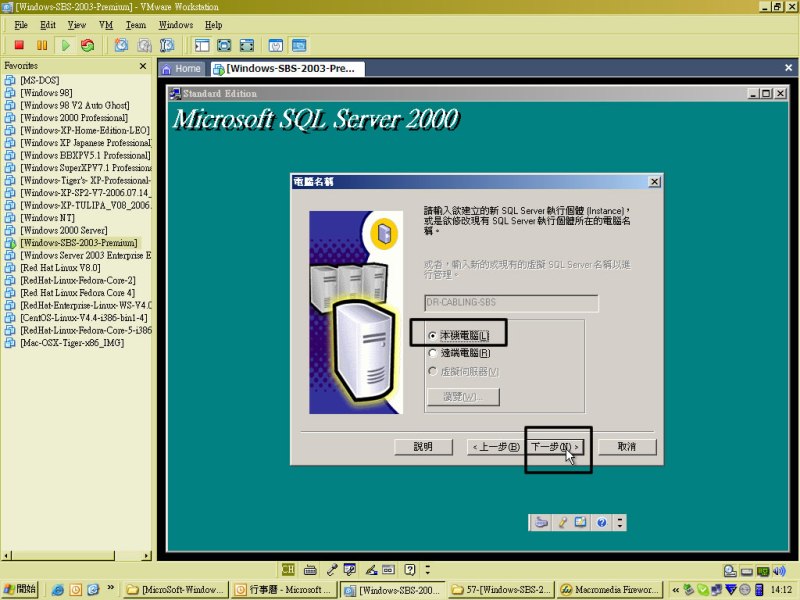Click the host language bar help icon
Image resolution: width=800 pixels, height=600 pixels.
pos(410,569)
